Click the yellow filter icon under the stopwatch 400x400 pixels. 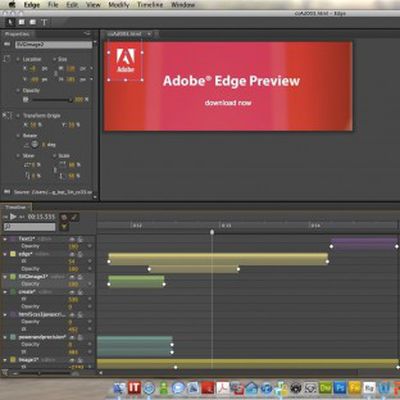(64, 227)
